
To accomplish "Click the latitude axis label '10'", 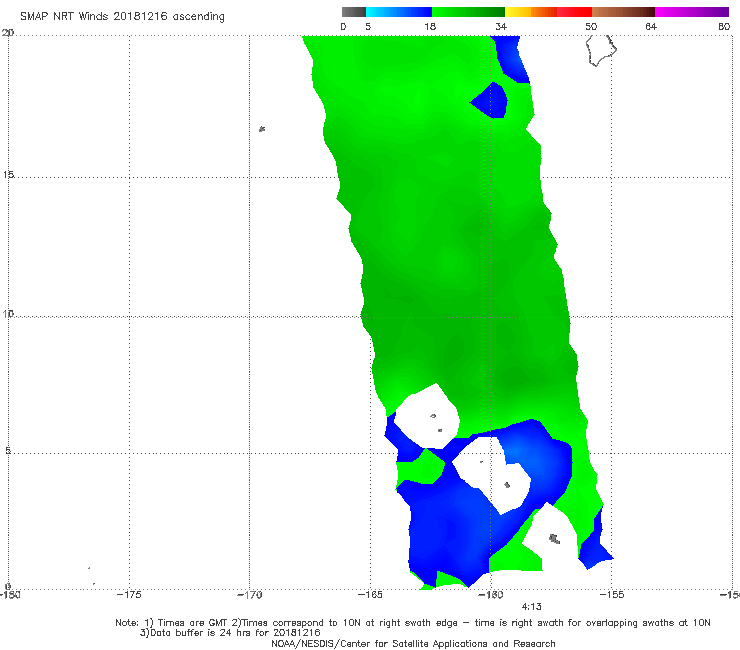I will pos(8,313).
